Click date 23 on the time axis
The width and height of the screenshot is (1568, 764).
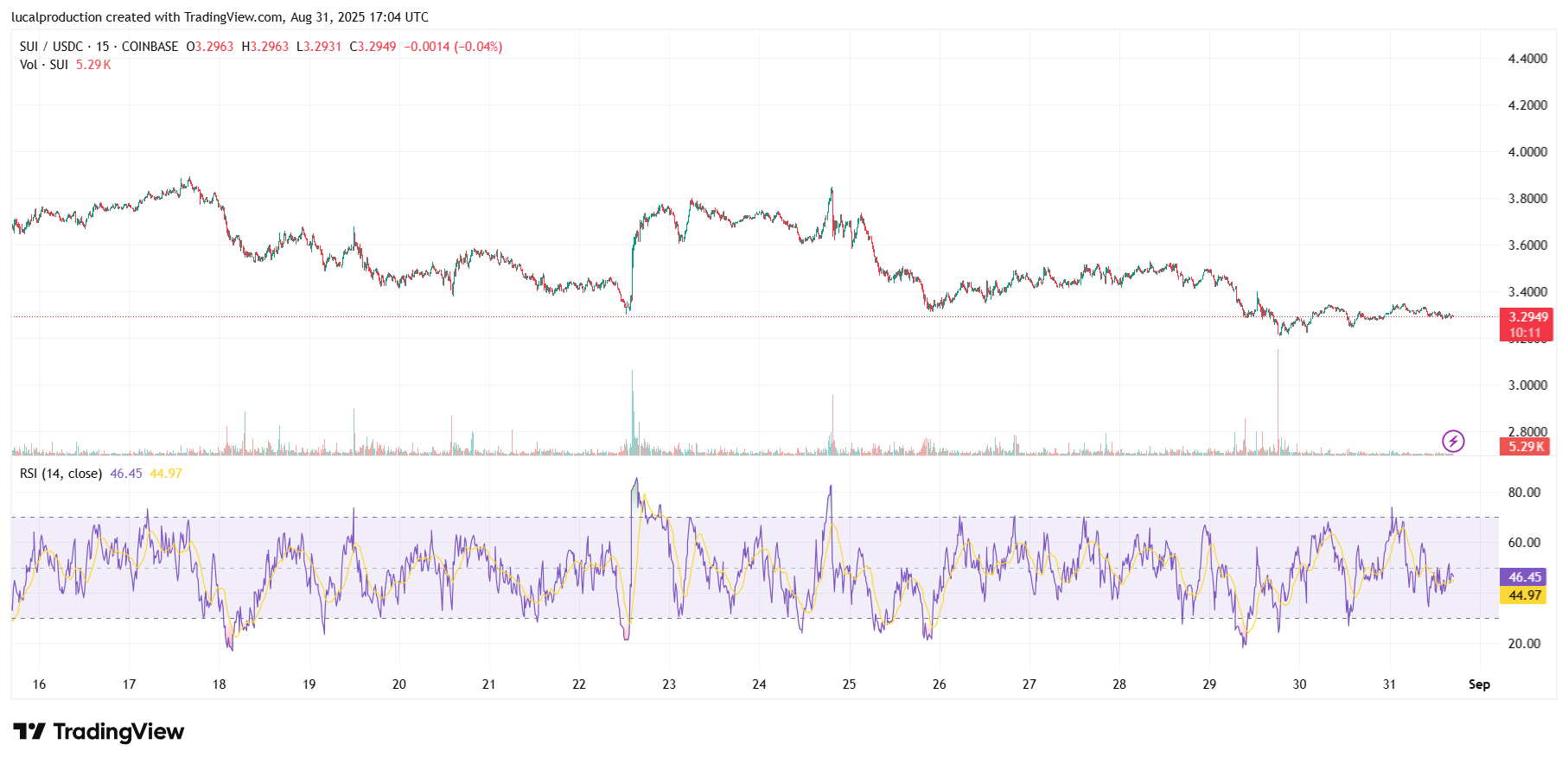point(669,684)
